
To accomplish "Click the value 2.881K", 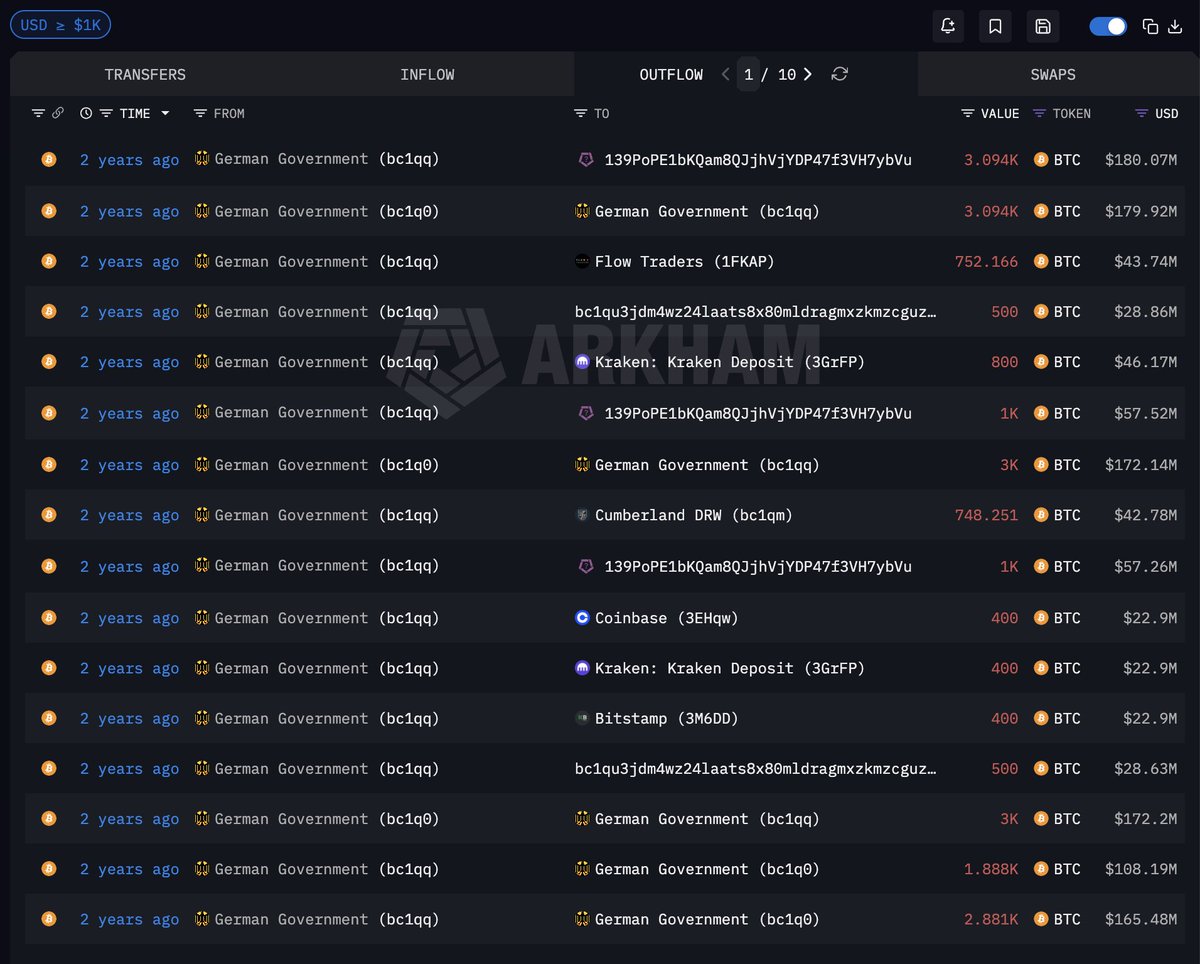I will coord(991,919).
